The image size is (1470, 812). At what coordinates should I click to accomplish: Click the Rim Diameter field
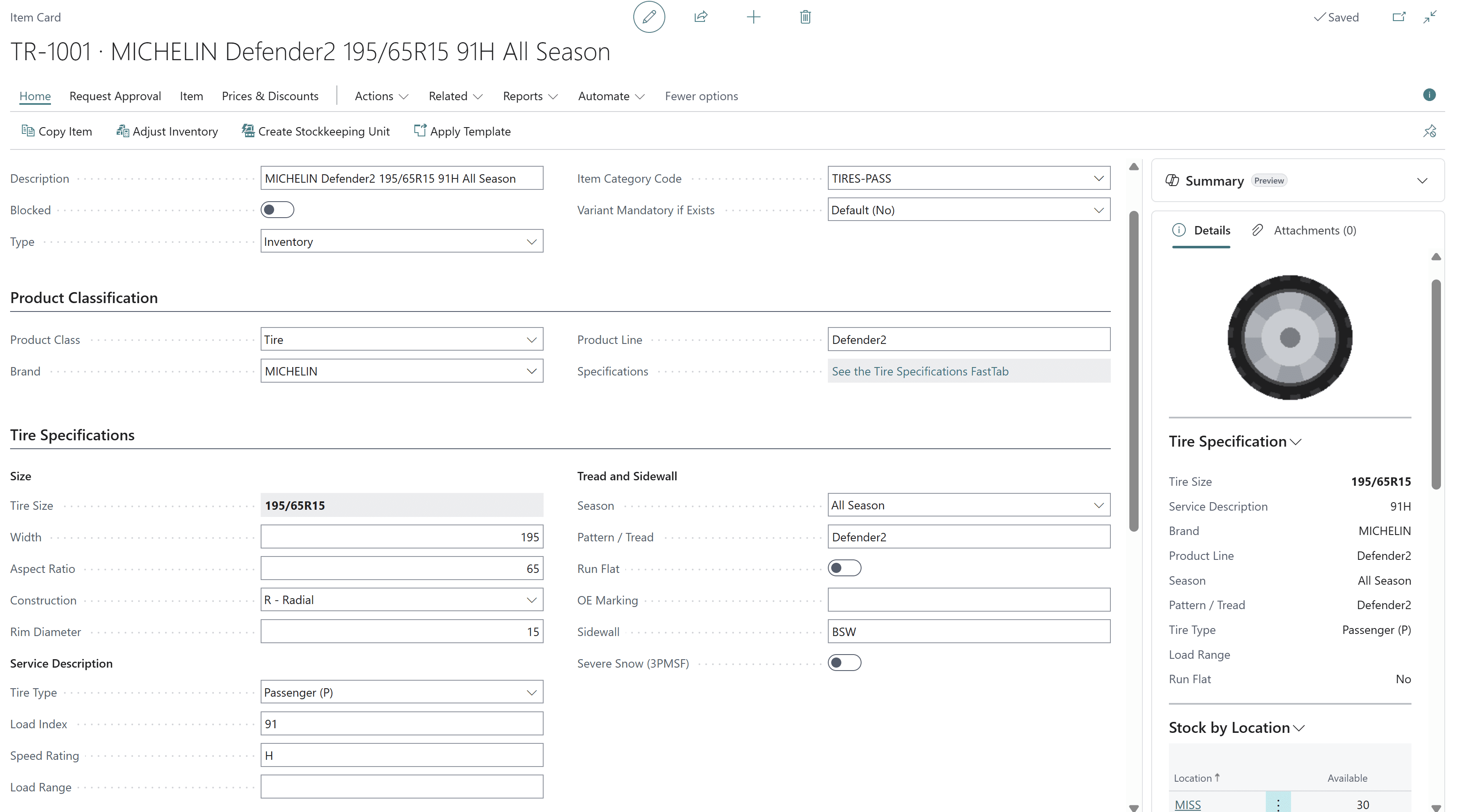(402, 632)
